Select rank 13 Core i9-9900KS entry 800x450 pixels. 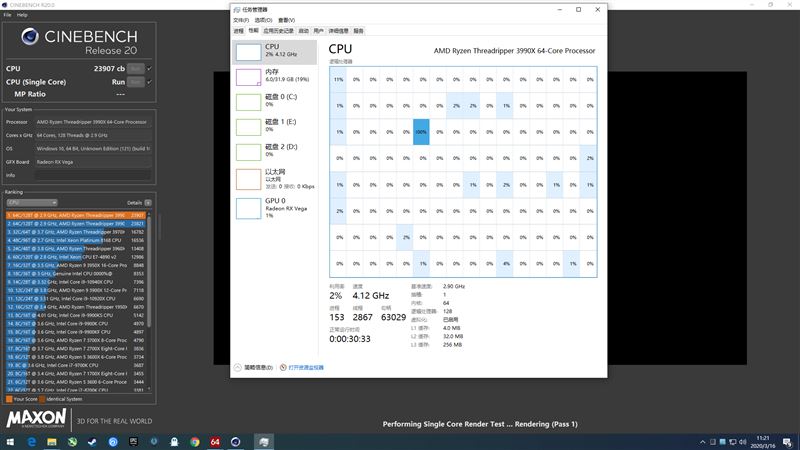(x=76, y=315)
